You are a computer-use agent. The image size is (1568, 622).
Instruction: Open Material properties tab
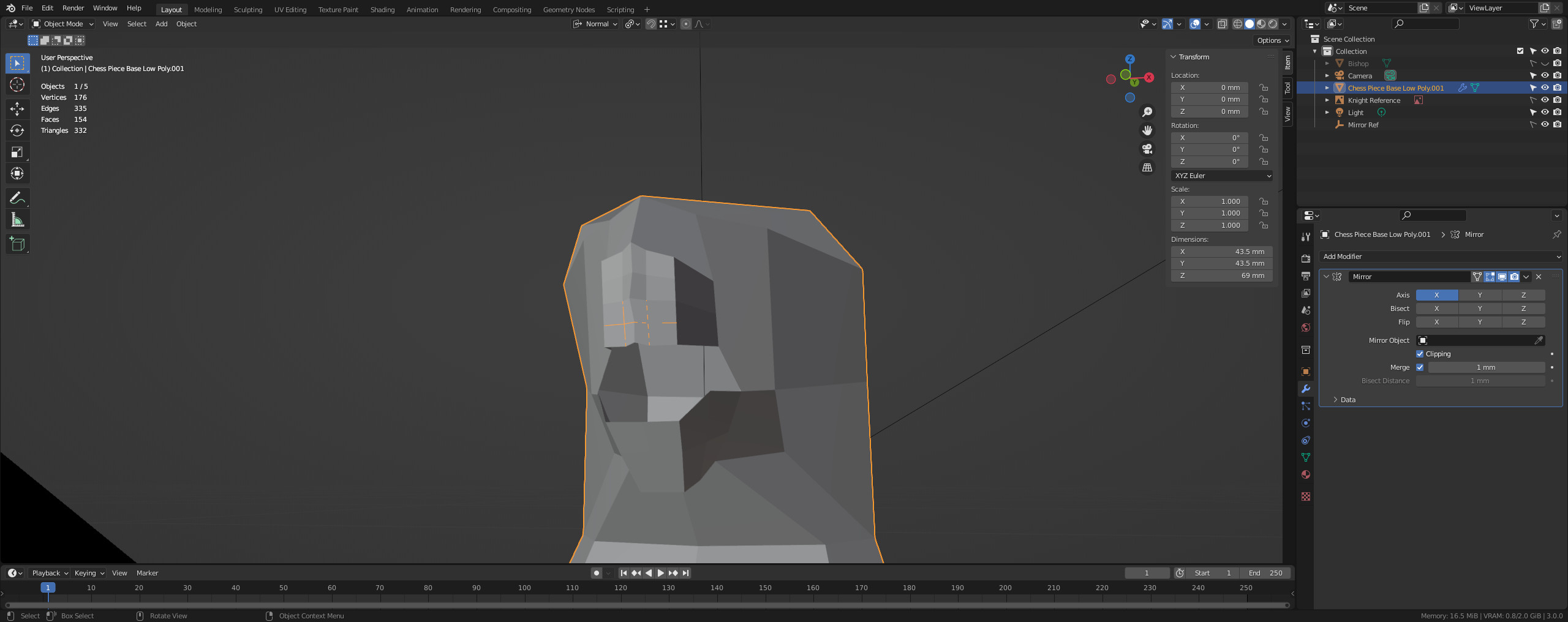click(x=1306, y=474)
